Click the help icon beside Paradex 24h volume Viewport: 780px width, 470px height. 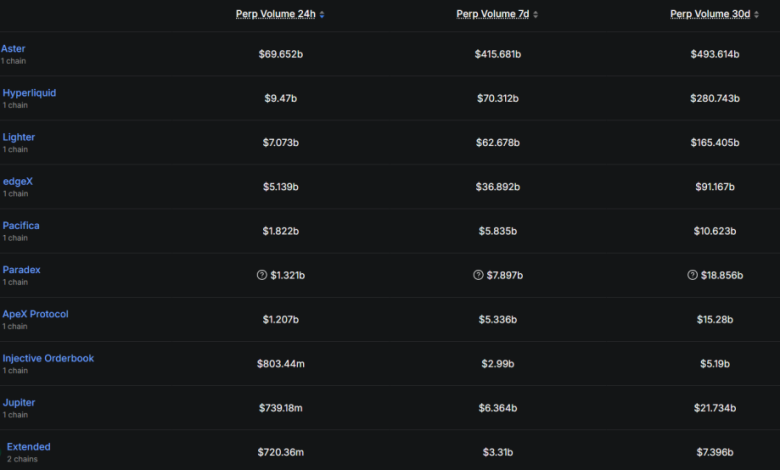262,275
